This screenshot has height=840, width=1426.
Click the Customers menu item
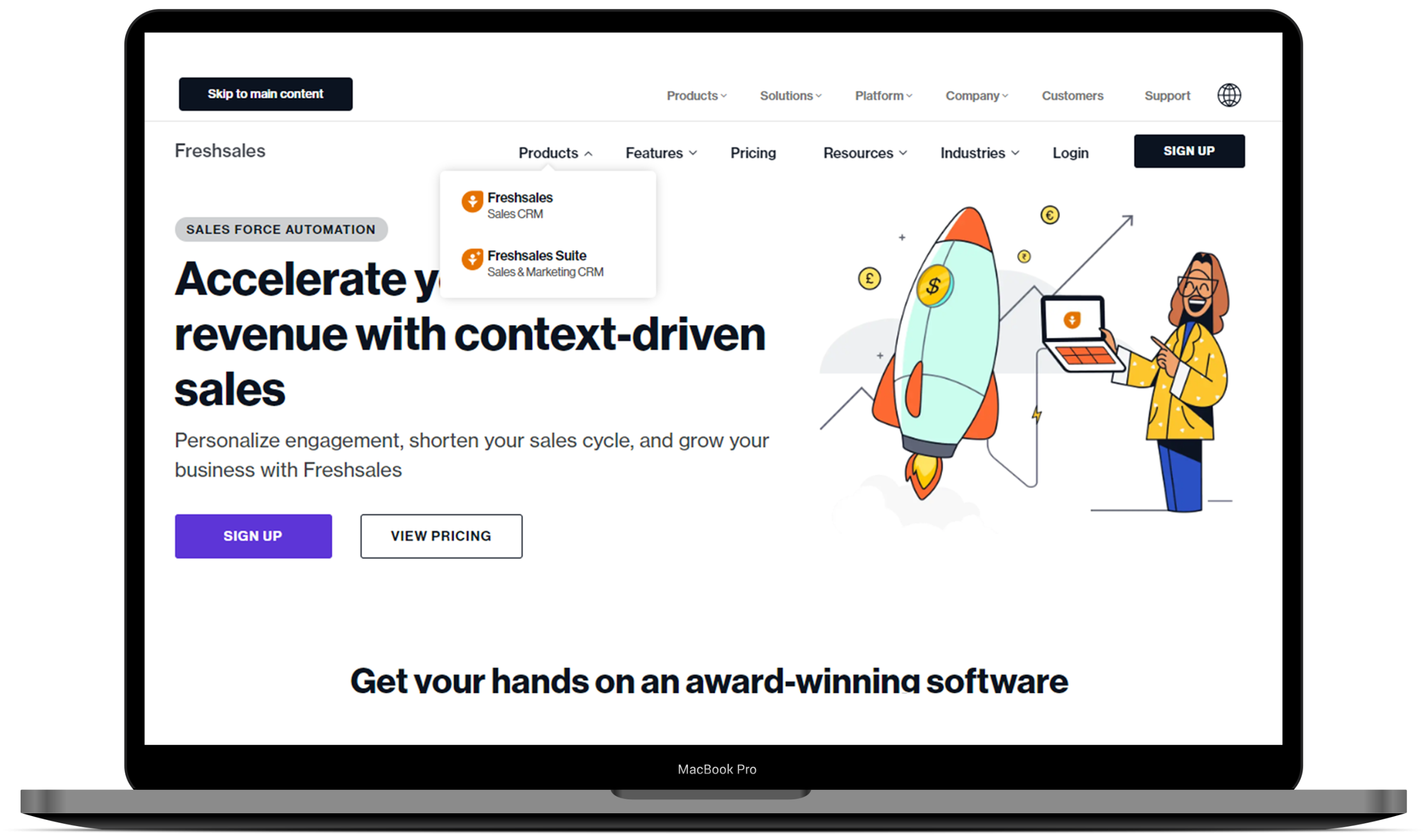click(x=1073, y=95)
